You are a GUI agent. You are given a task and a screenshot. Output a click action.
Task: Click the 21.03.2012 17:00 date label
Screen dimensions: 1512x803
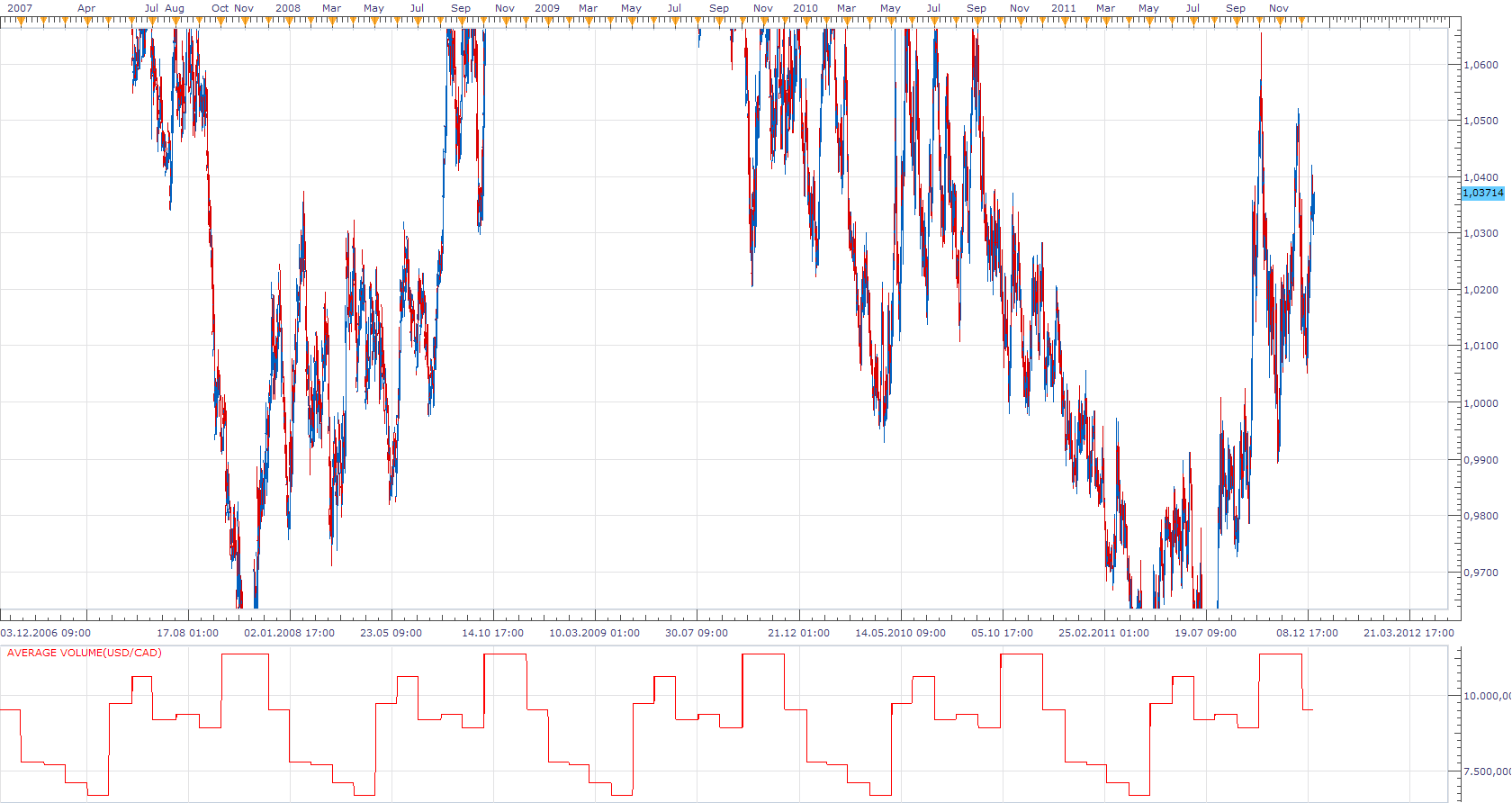[1409, 633]
